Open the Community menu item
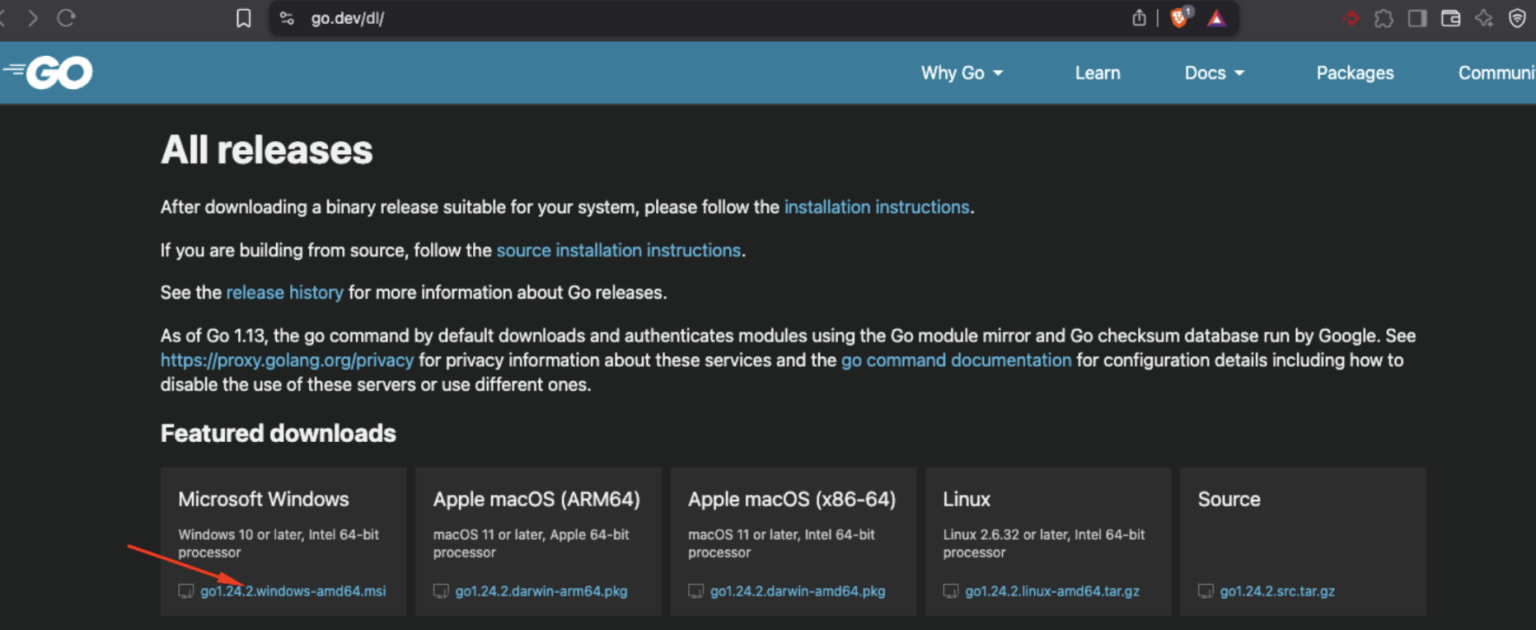The width and height of the screenshot is (1536, 630). pyautogui.click(x=1497, y=72)
